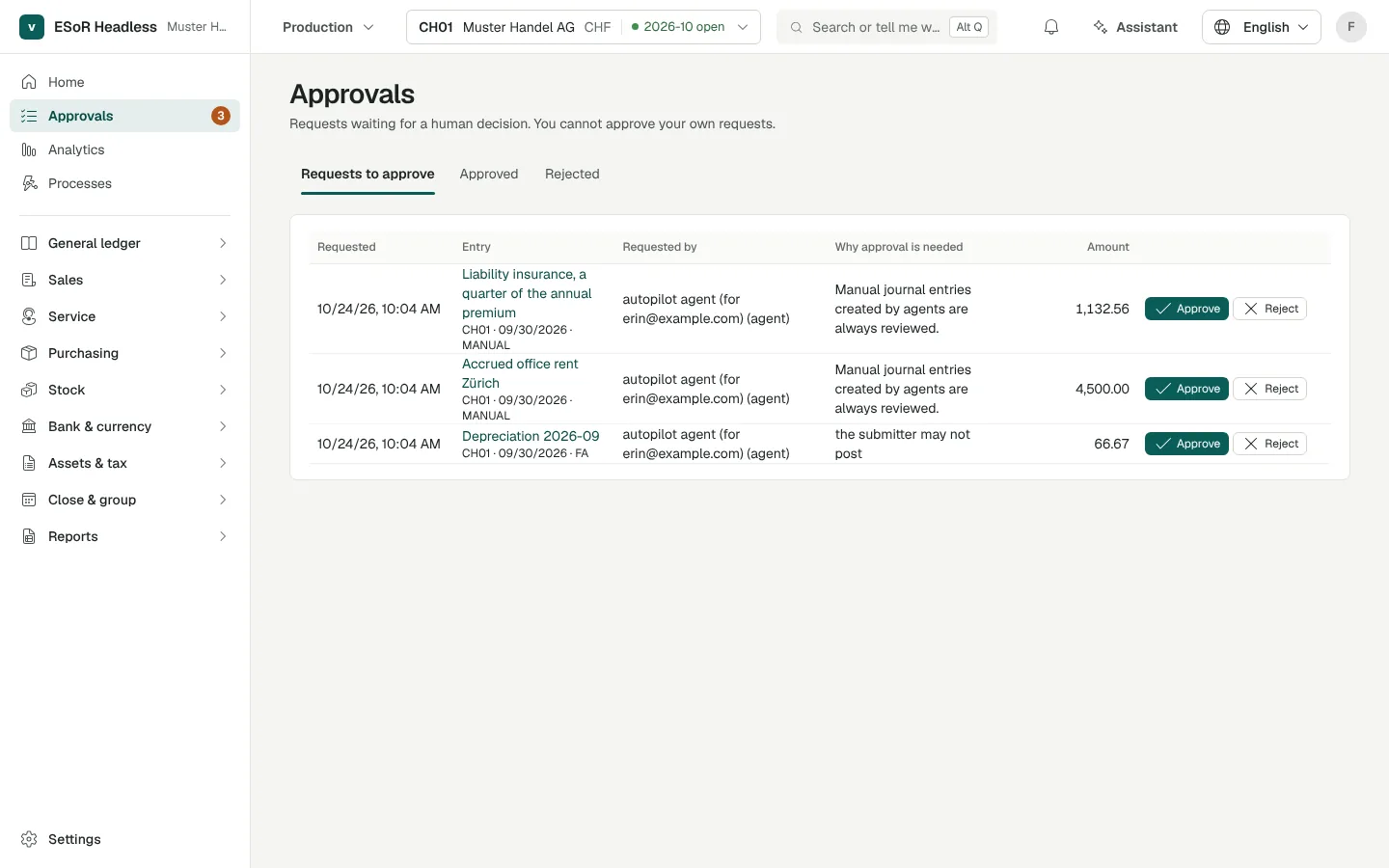Expand the Reports section
The height and width of the screenshot is (868, 1389).
[x=124, y=536]
